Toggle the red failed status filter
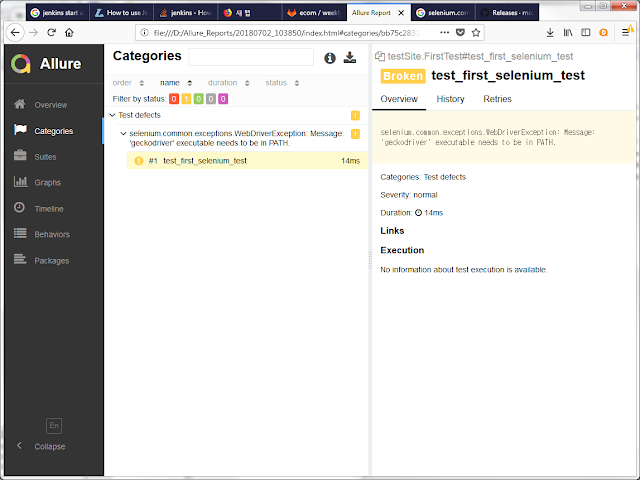The image size is (640, 480). (174, 99)
